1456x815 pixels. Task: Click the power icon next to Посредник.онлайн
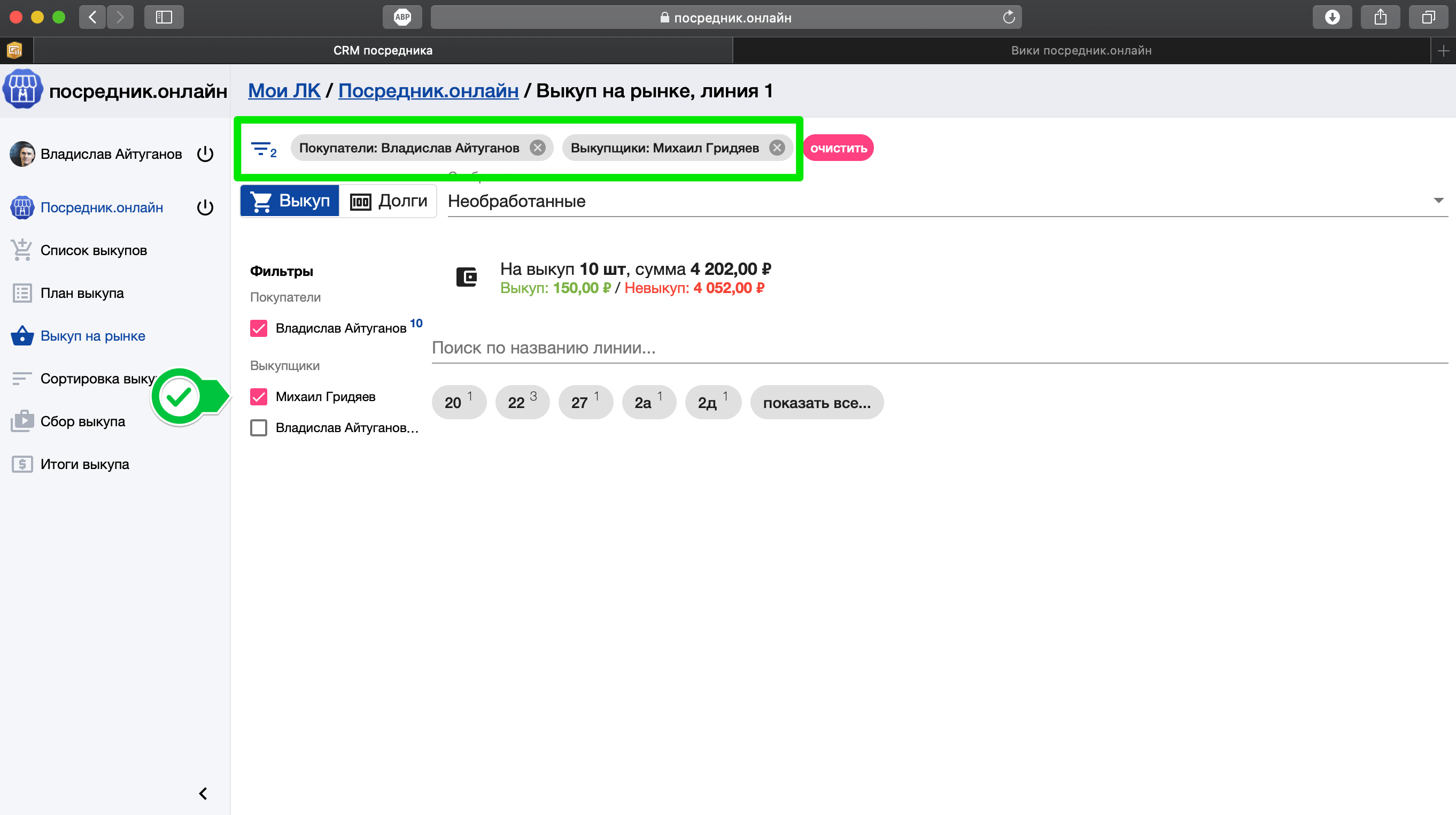point(205,207)
